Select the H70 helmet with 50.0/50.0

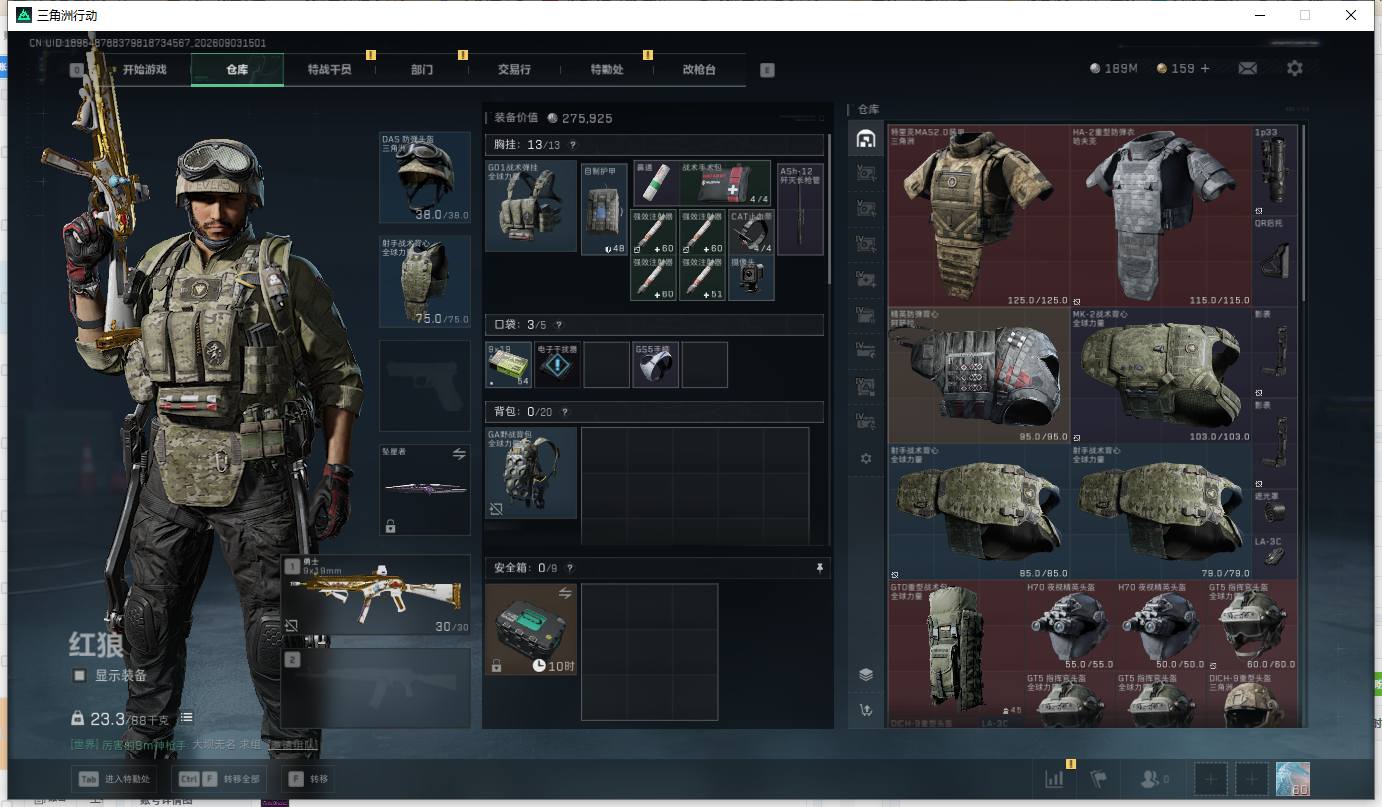[1161, 626]
